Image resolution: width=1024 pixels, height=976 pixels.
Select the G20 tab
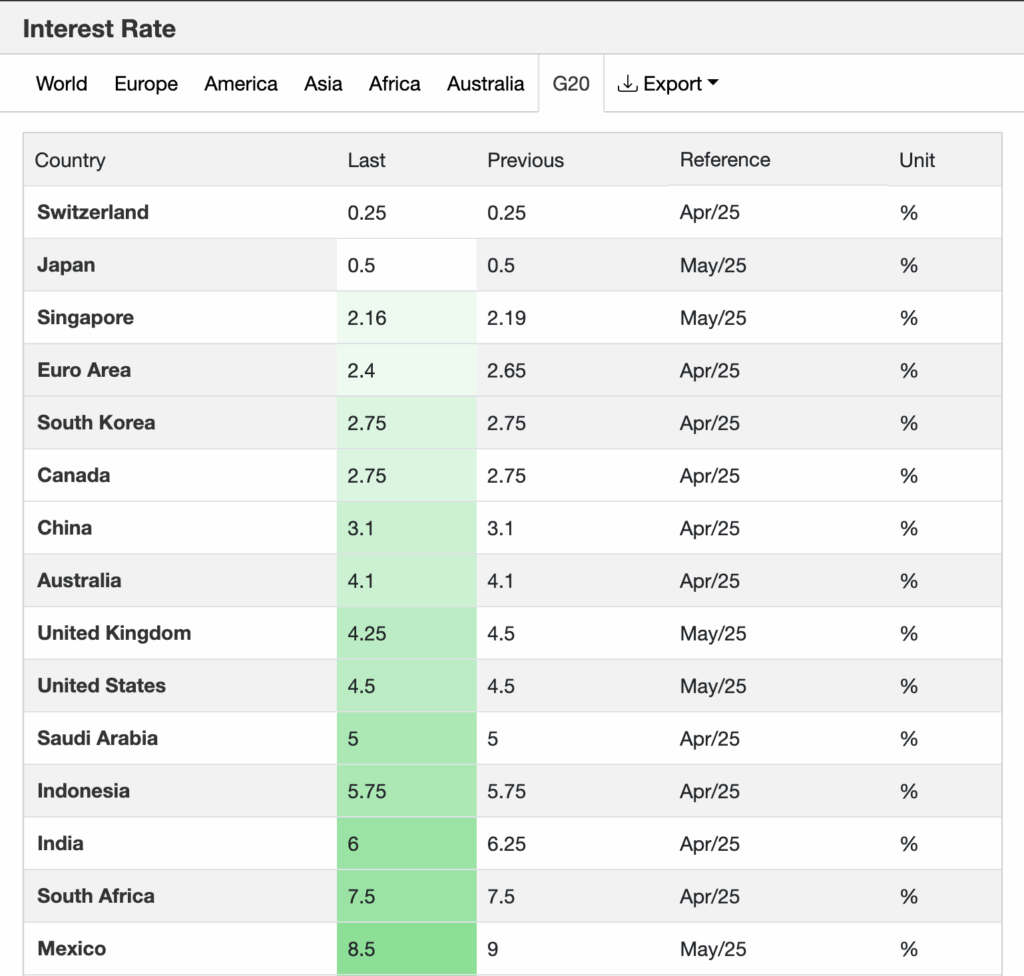[571, 84]
